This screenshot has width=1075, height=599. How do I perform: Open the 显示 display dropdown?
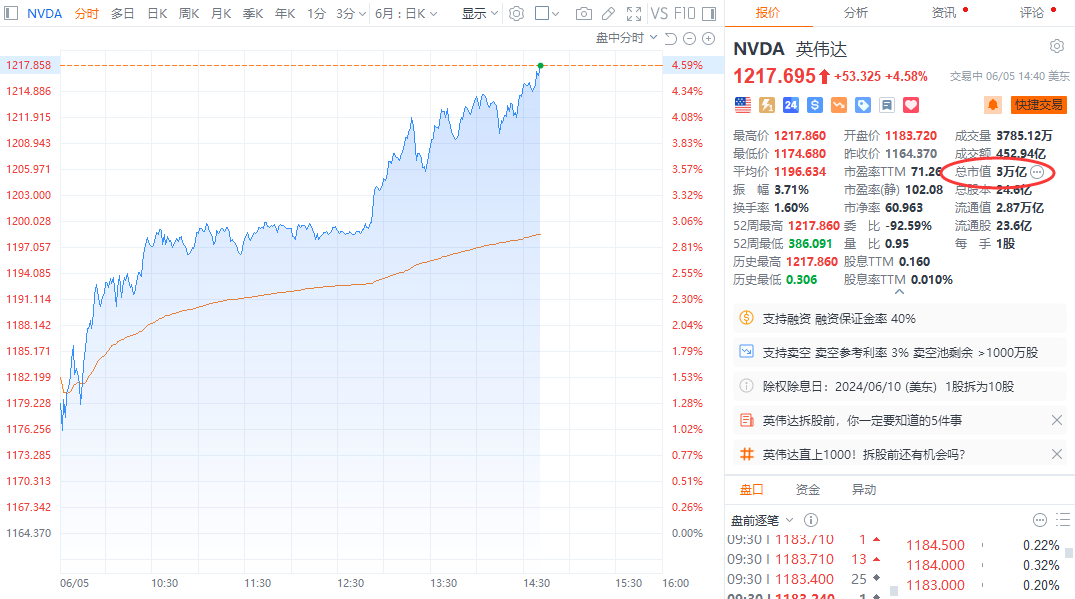(x=480, y=14)
